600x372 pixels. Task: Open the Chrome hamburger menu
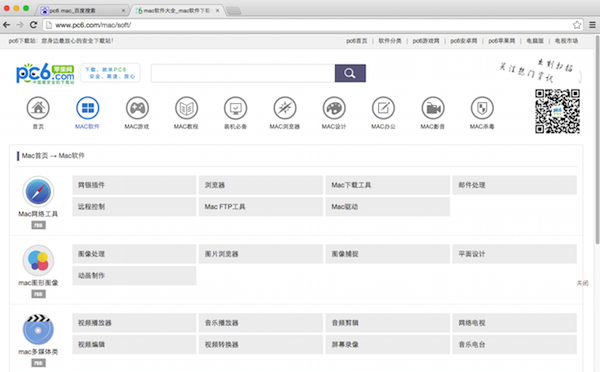[592, 25]
